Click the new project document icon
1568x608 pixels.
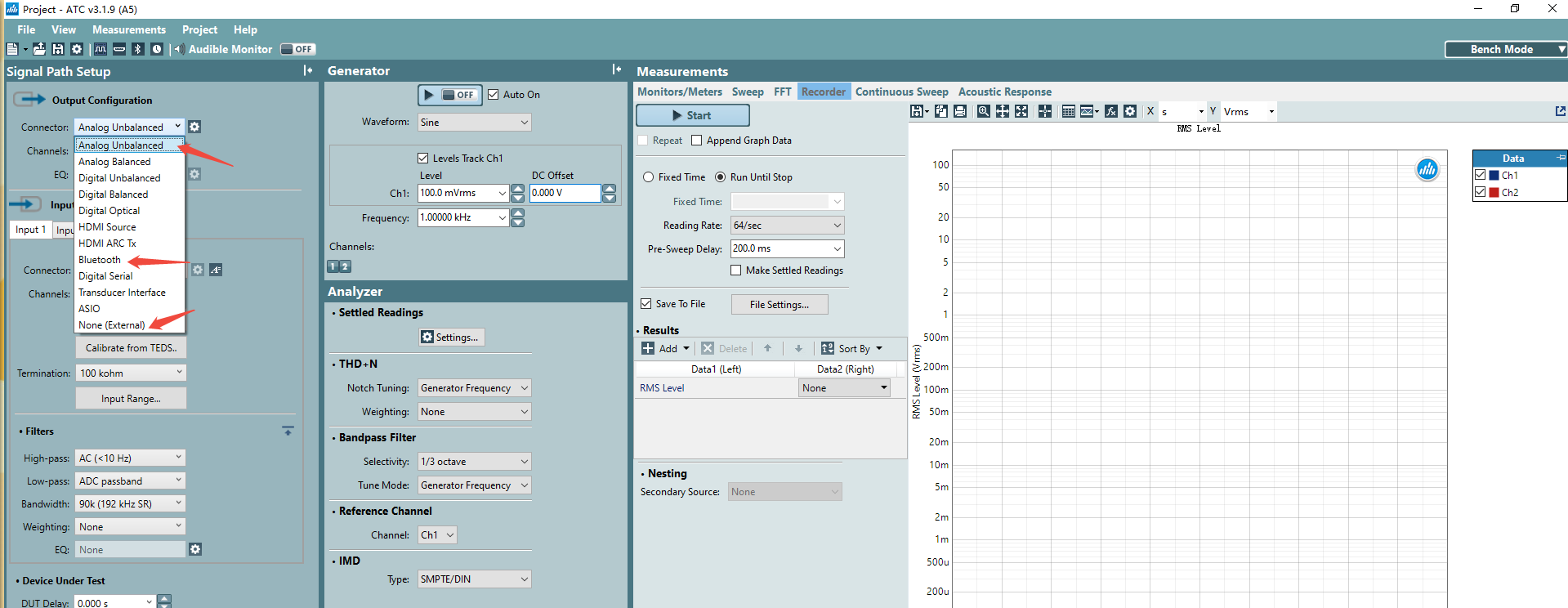coord(12,49)
